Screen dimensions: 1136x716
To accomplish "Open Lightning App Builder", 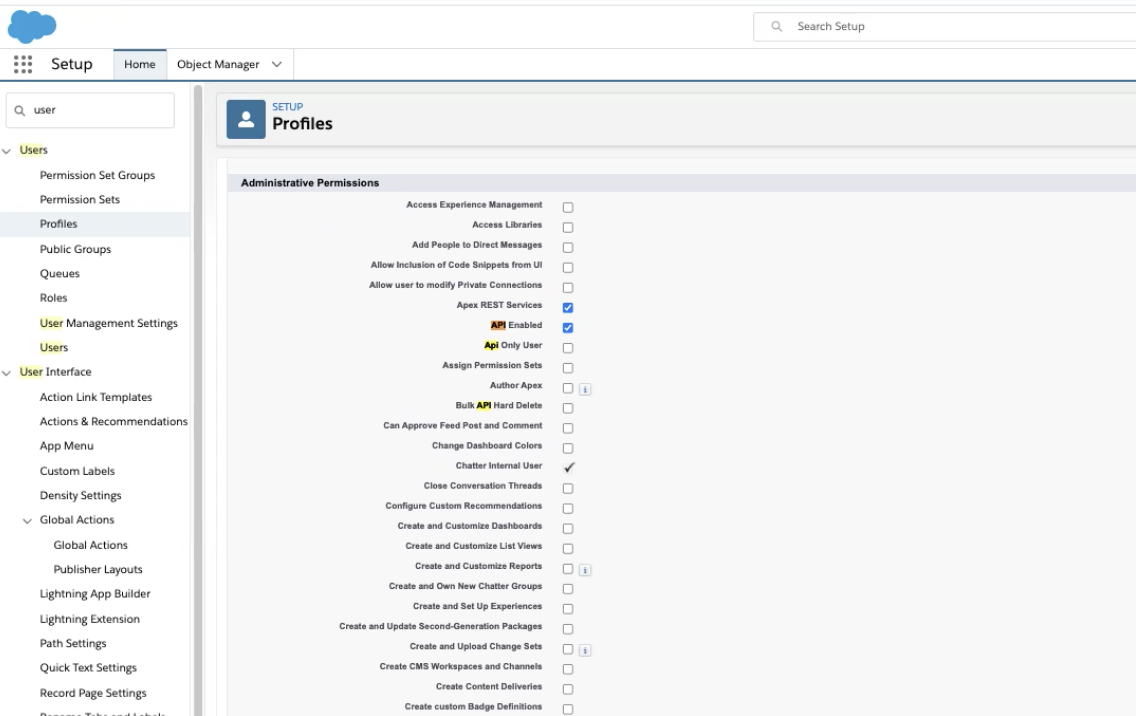I will tap(95, 594).
